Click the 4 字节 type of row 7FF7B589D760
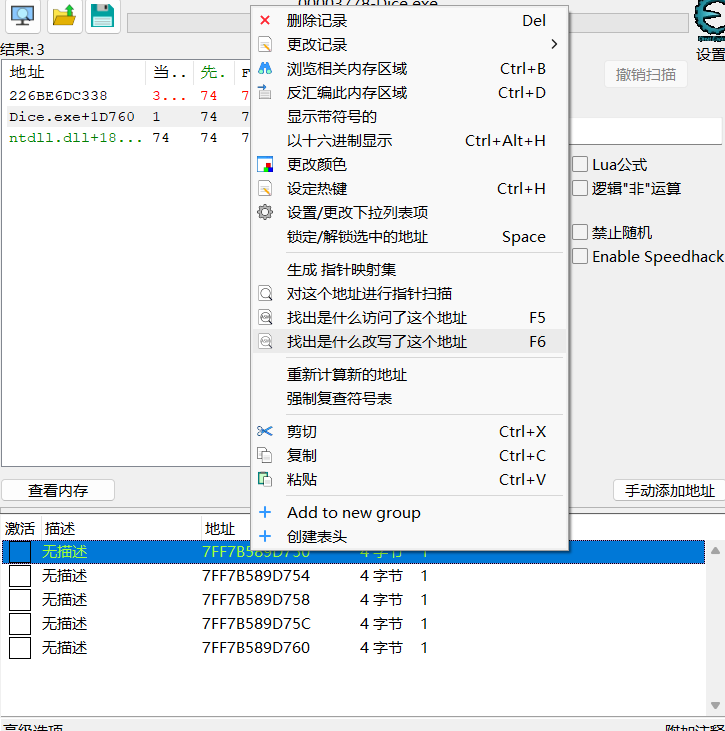 pyautogui.click(x=381, y=648)
